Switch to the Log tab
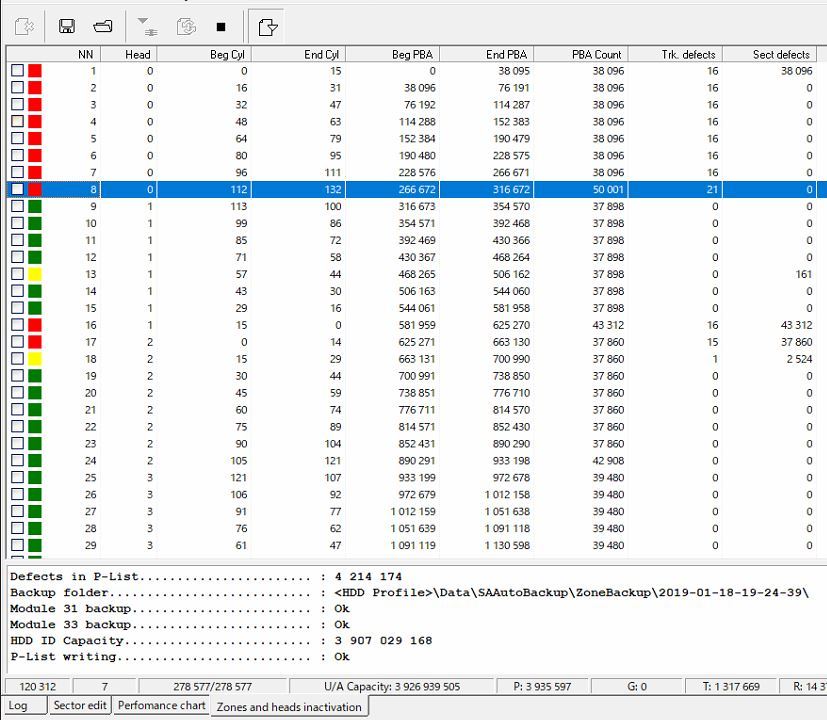Image resolution: width=827 pixels, height=720 pixels. 19,706
